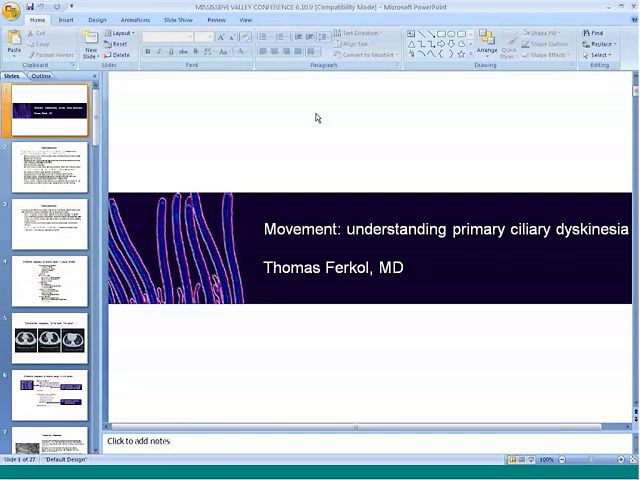Justify the text
This screenshot has width=640, height=480.
coord(298,51)
